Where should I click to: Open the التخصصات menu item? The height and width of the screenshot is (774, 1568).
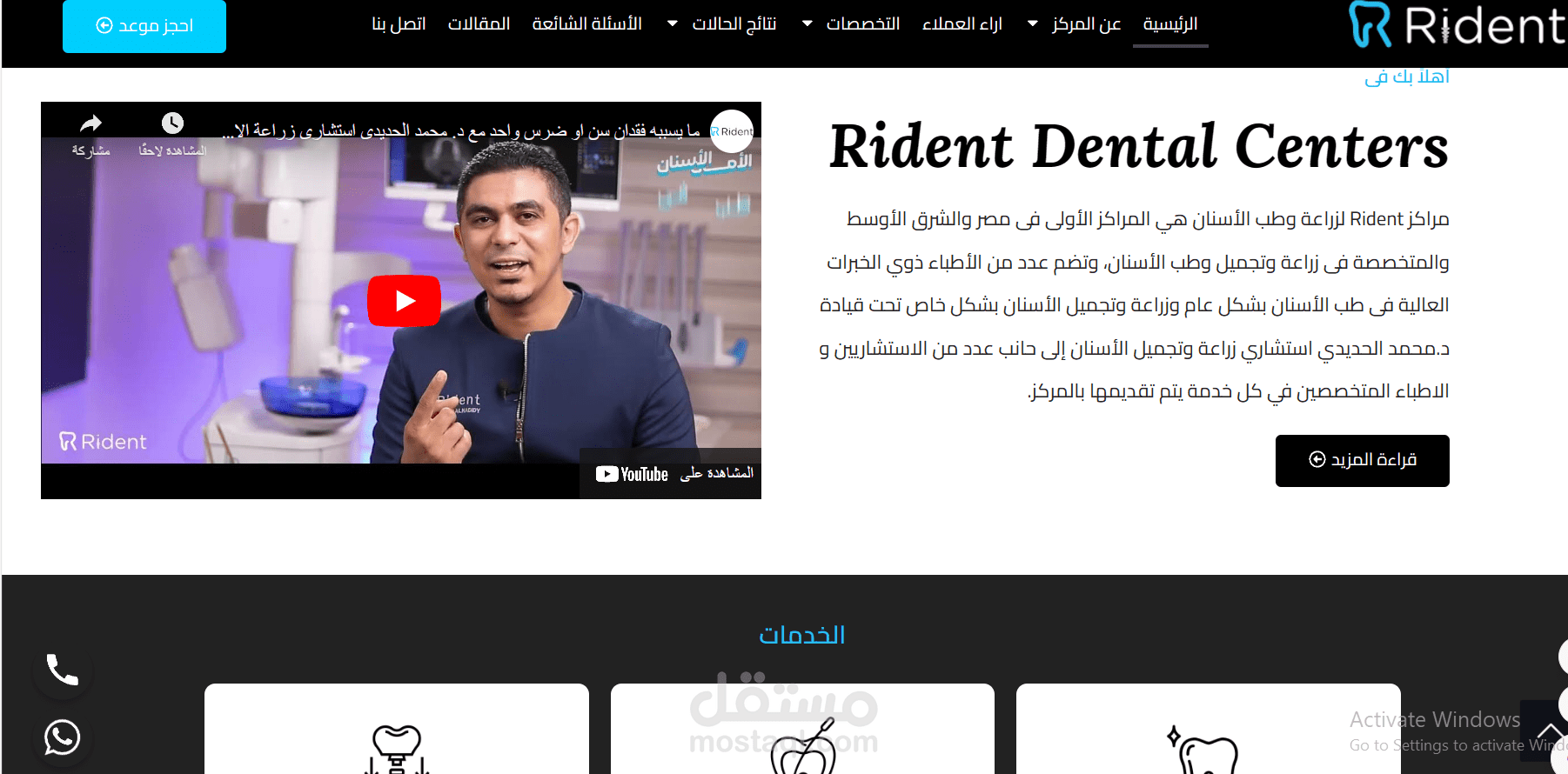coord(863,23)
